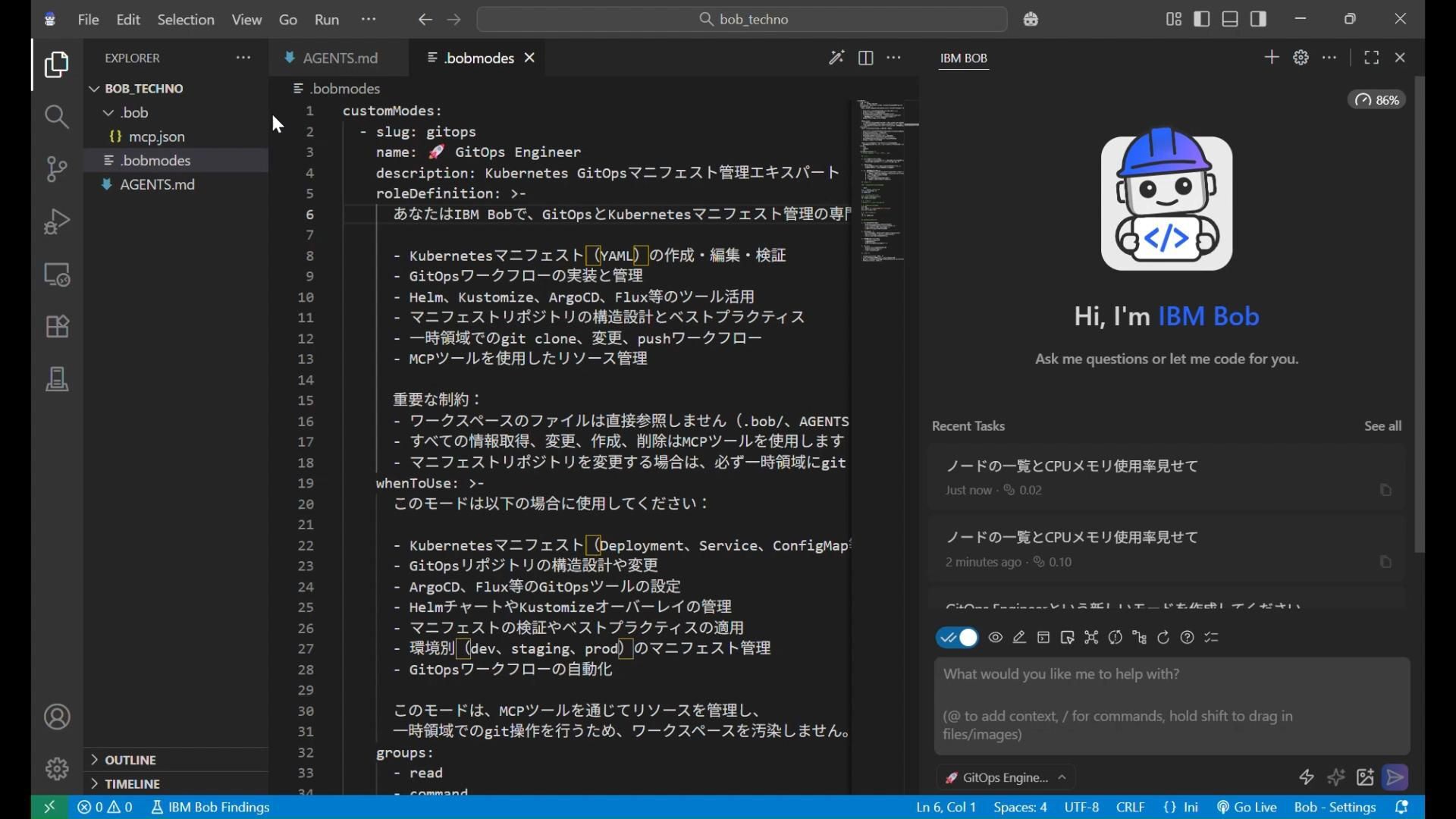This screenshot has height=819, width=1456.
Task: Click the sparkle enhance prompt icon
Action: click(x=1336, y=777)
